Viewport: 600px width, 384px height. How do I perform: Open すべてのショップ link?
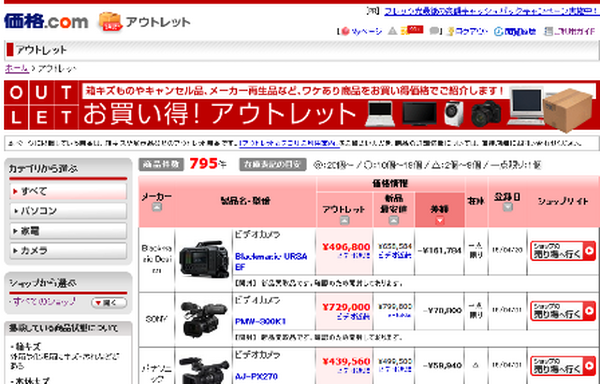click(43, 302)
